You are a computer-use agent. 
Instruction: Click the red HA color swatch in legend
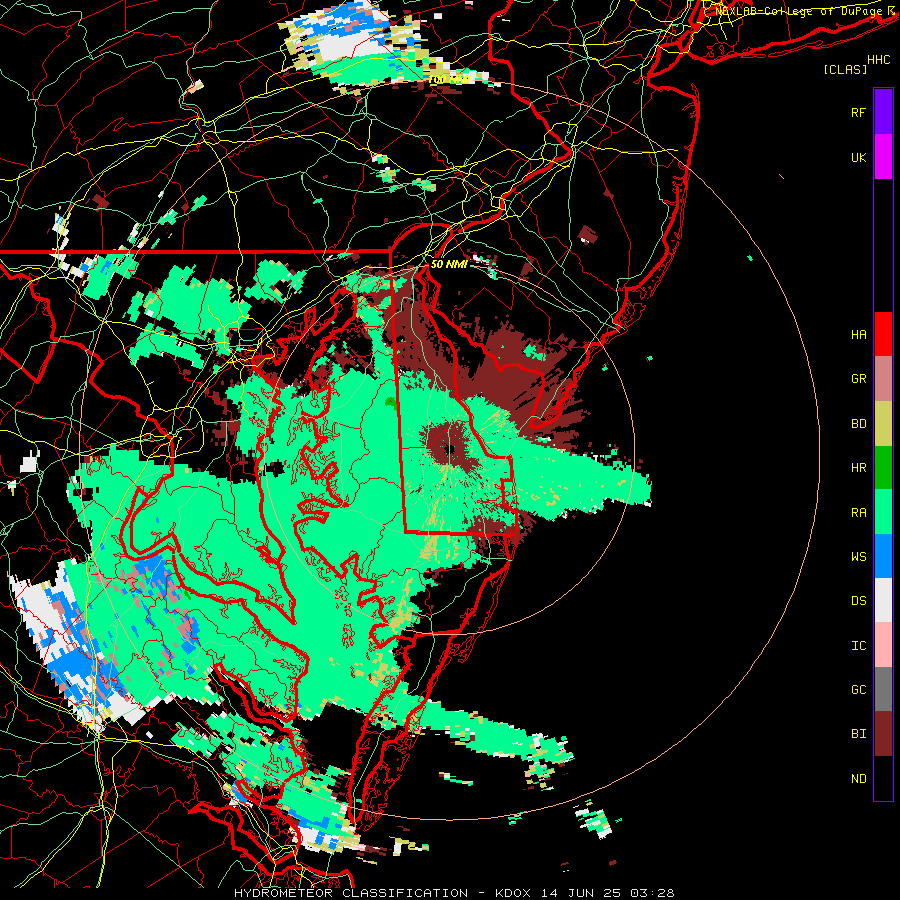883,334
